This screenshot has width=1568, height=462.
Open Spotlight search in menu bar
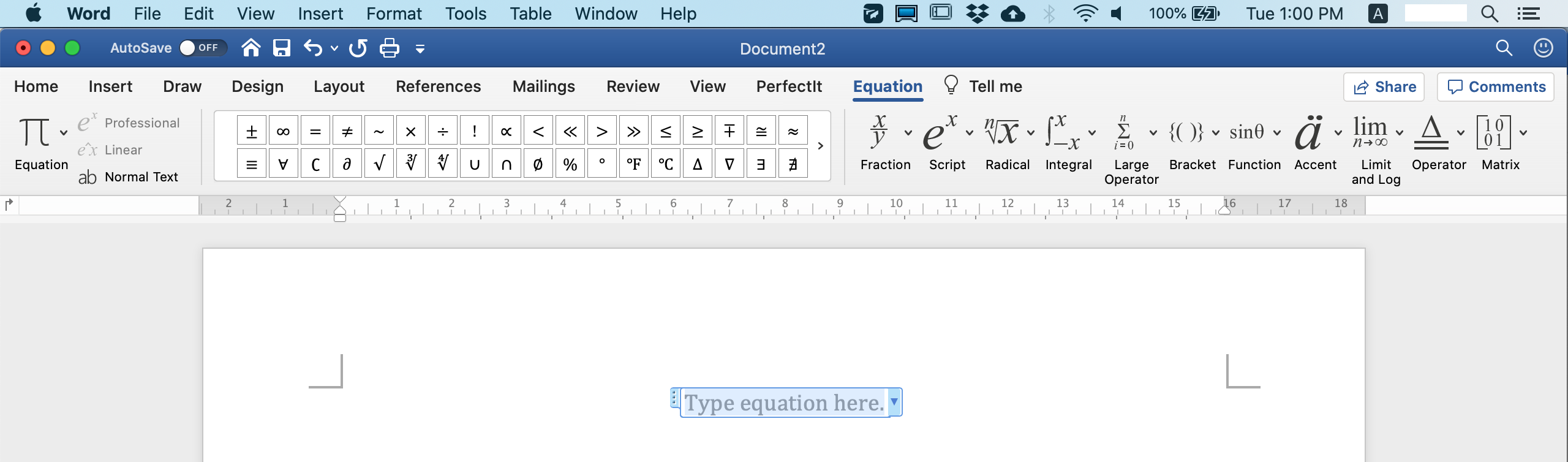pos(1490,13)
